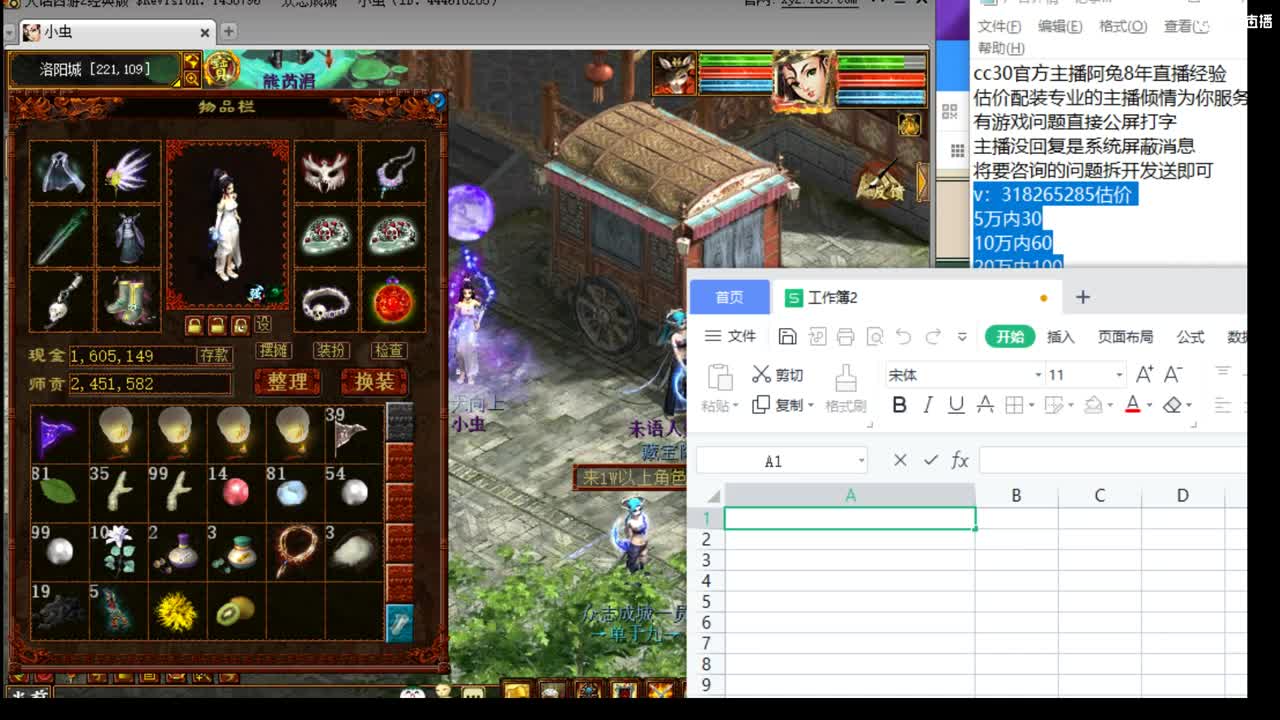Expand the Name Box dropdown for A1
1280x720 pixels.
click(x=861, y=461)
